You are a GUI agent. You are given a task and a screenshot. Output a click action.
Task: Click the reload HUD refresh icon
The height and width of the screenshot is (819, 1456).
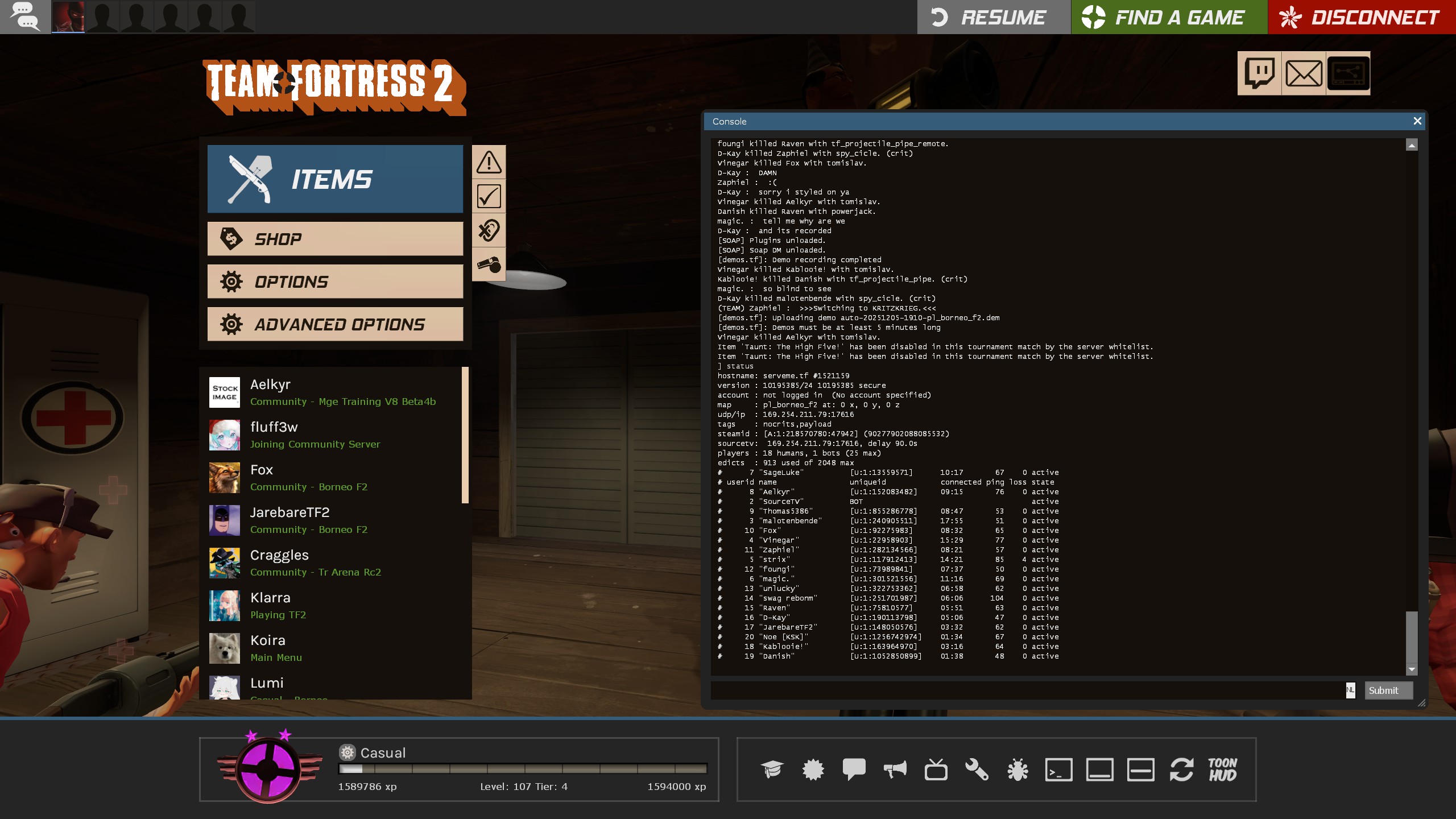tap(1181, 770)
